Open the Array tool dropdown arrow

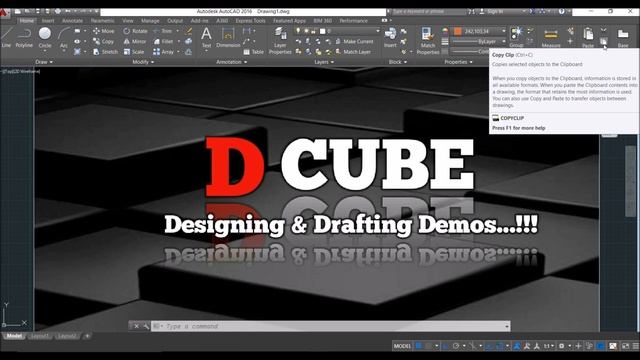point(178,52)
